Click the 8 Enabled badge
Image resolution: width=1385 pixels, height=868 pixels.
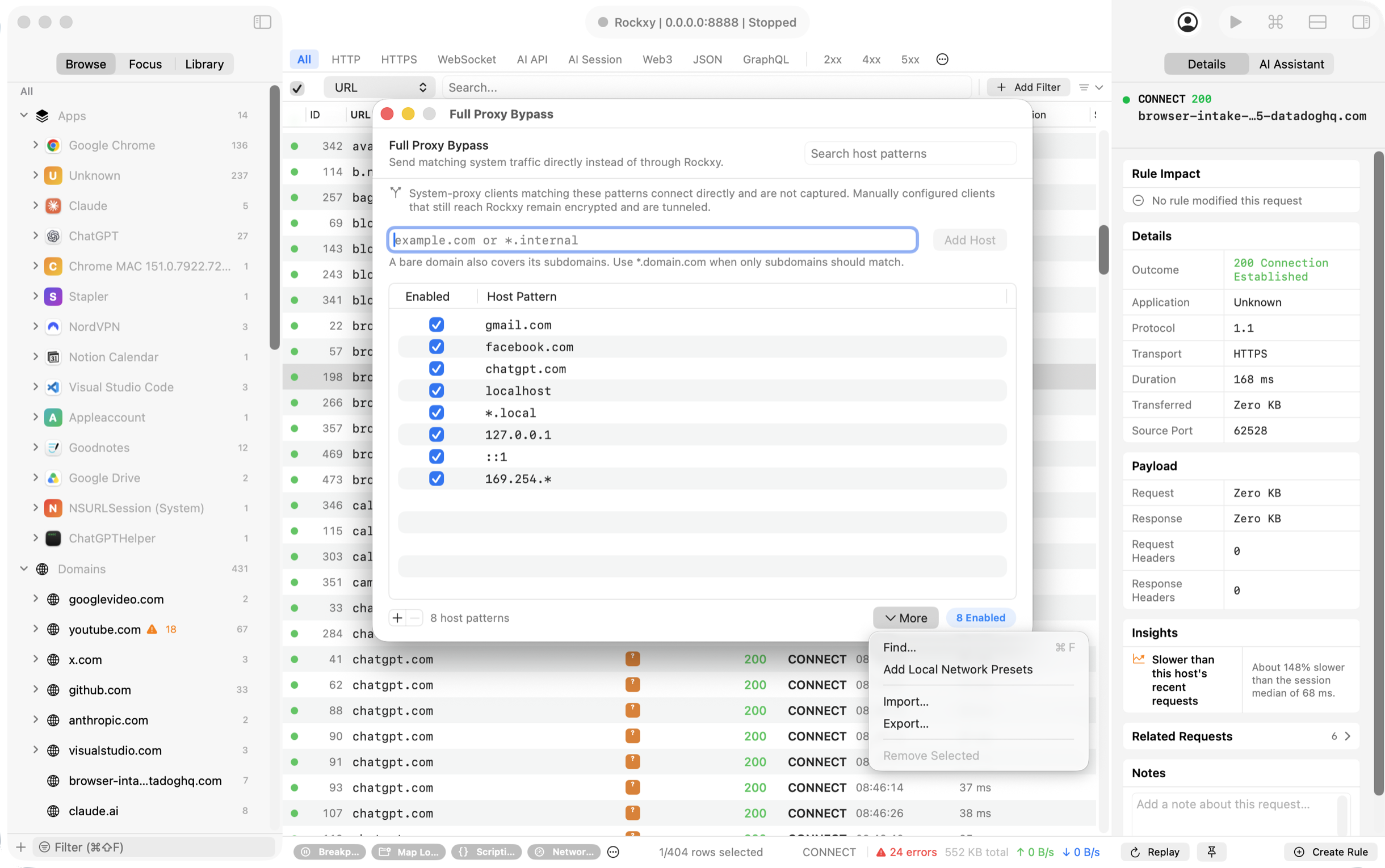pos(980,618)
